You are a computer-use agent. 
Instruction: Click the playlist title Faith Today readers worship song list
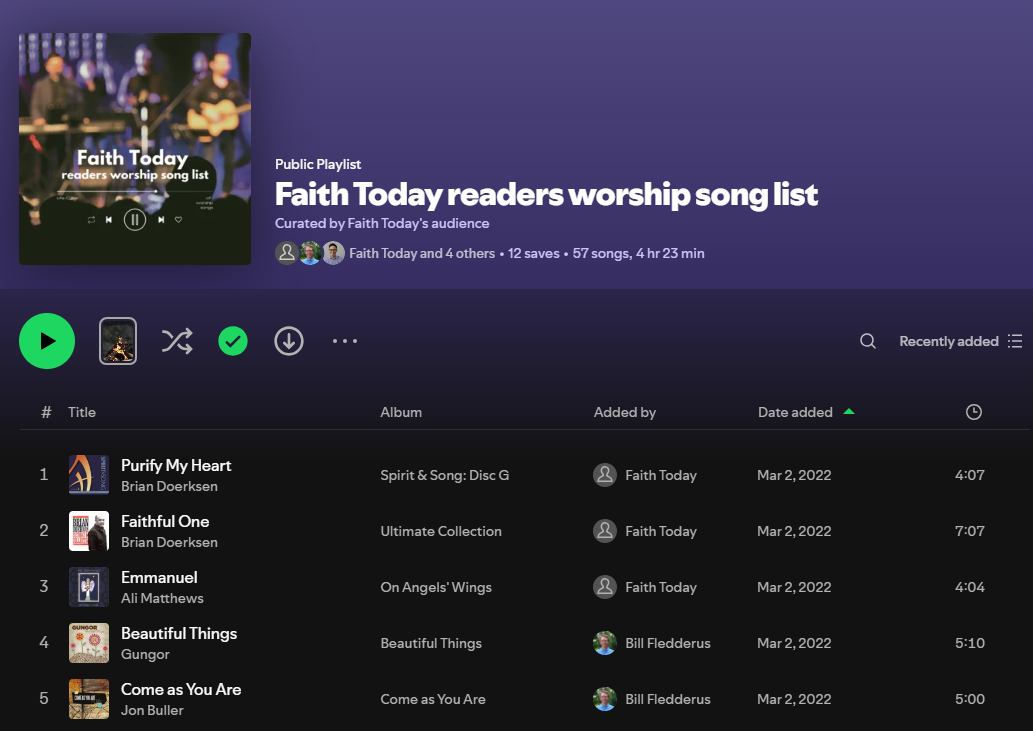[546, 194]
